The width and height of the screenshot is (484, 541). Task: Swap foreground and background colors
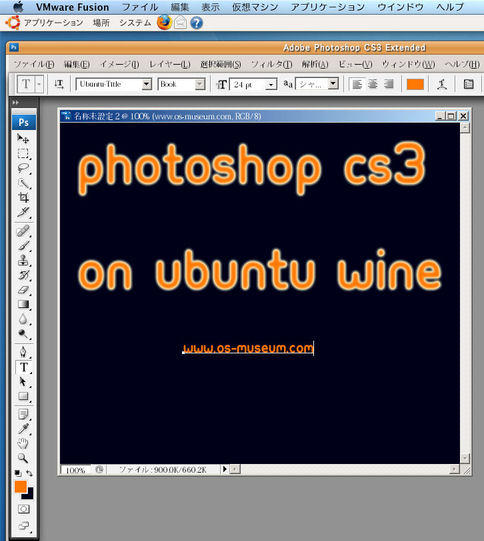pos(30,473)
